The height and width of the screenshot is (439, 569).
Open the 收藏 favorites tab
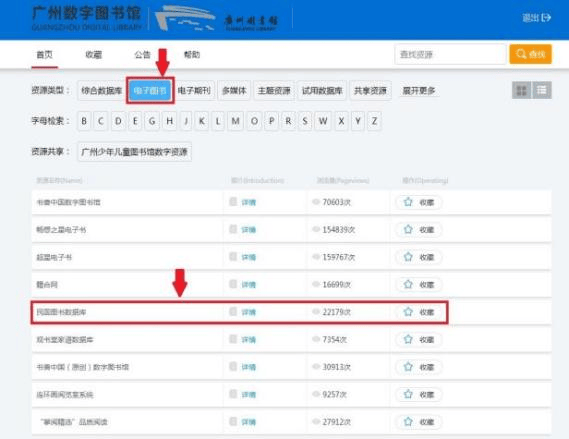[94, 55]
